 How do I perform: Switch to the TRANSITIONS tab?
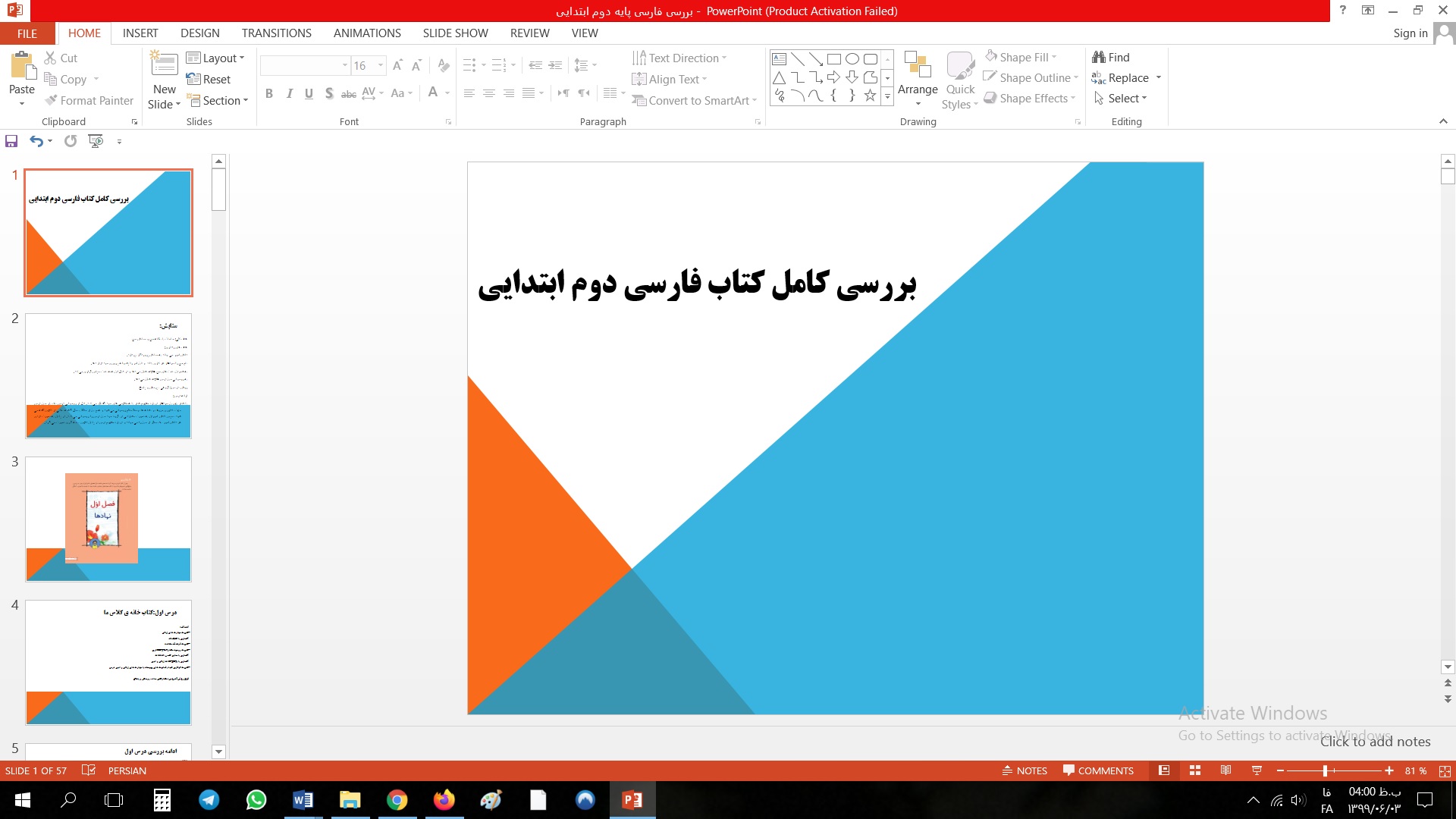[x=276, y=33]
